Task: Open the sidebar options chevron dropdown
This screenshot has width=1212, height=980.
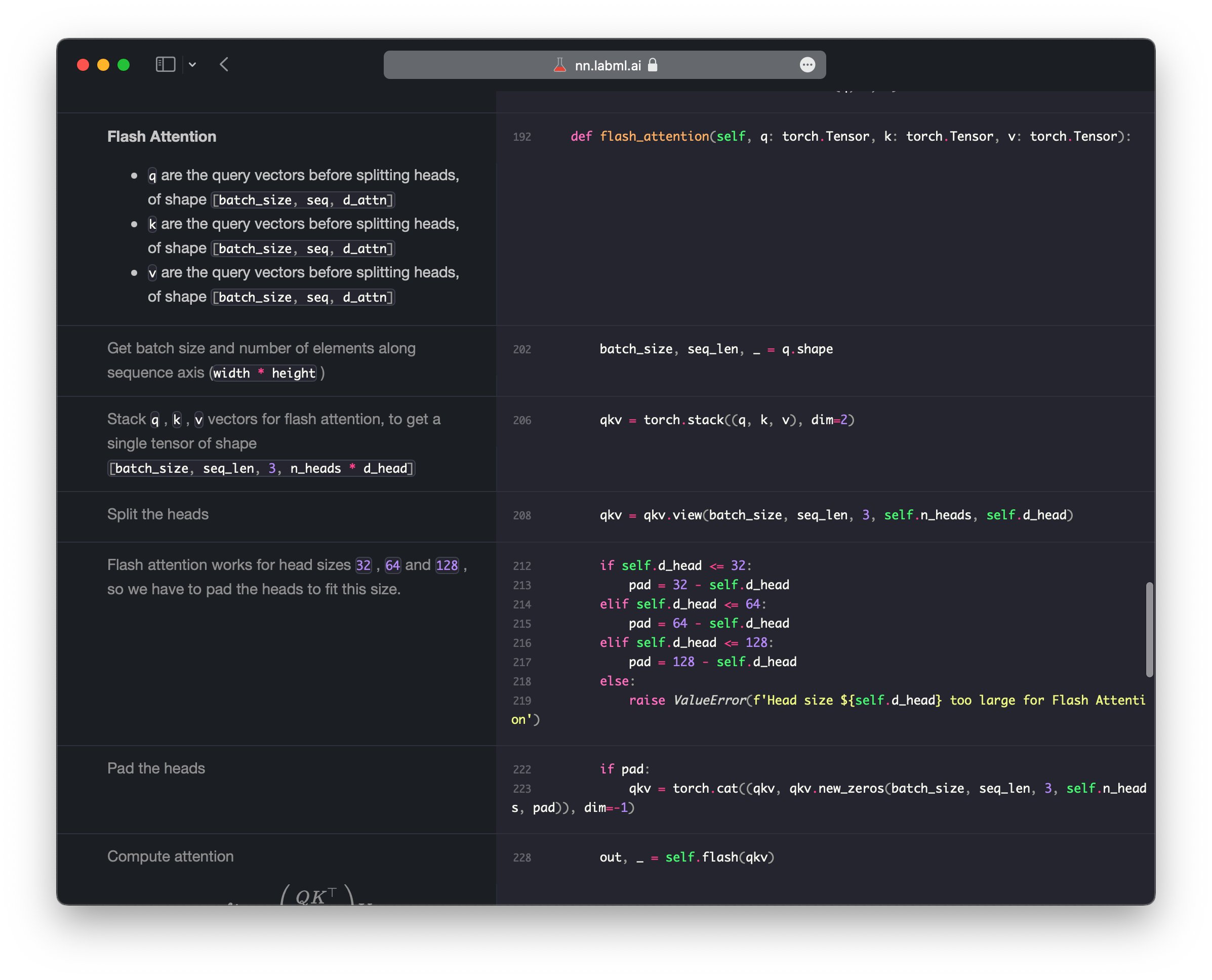Action: (192, 65)
